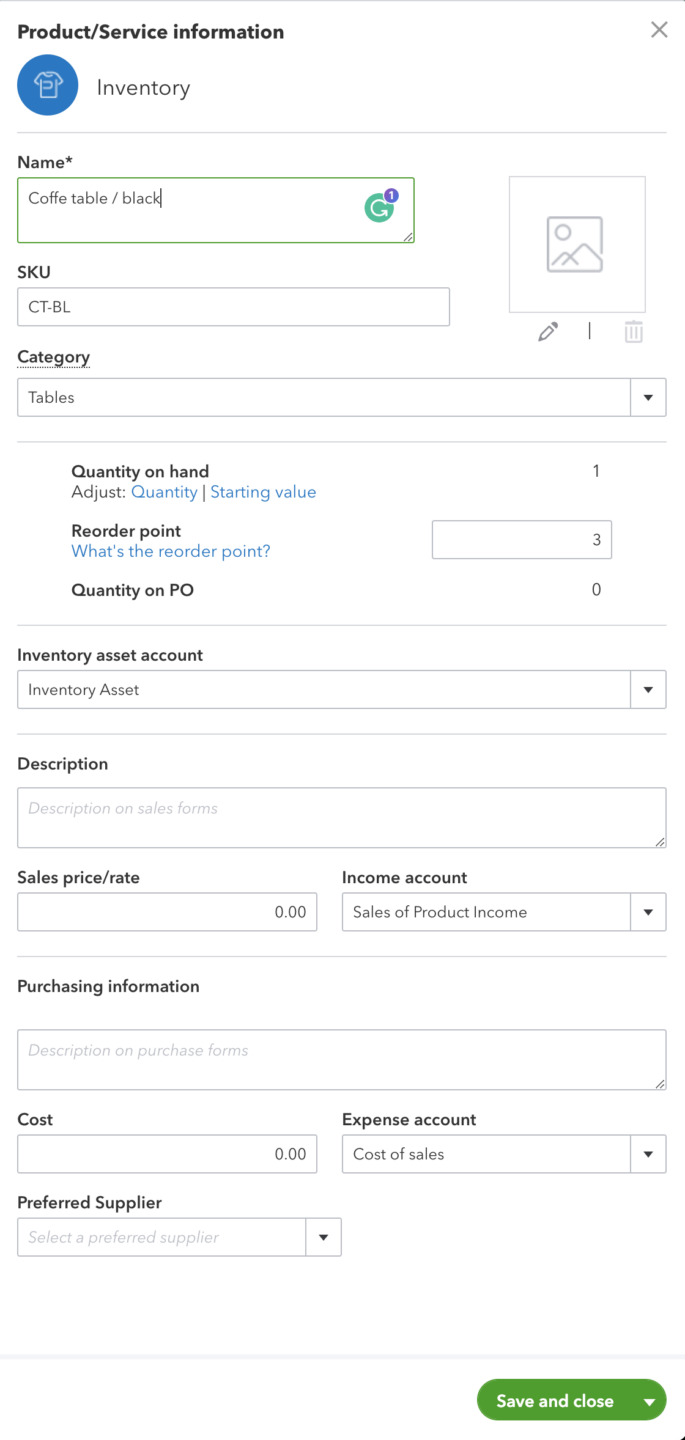Image resolution: width=685 pixels, height=1440 pixels.
Task: Click the Reorder point input field
Action: click(x=521, y=539)
